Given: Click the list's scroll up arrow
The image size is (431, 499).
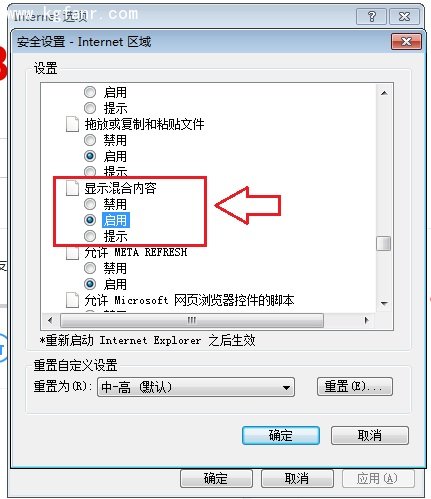Looking at the screenshot, I should 384,93.
